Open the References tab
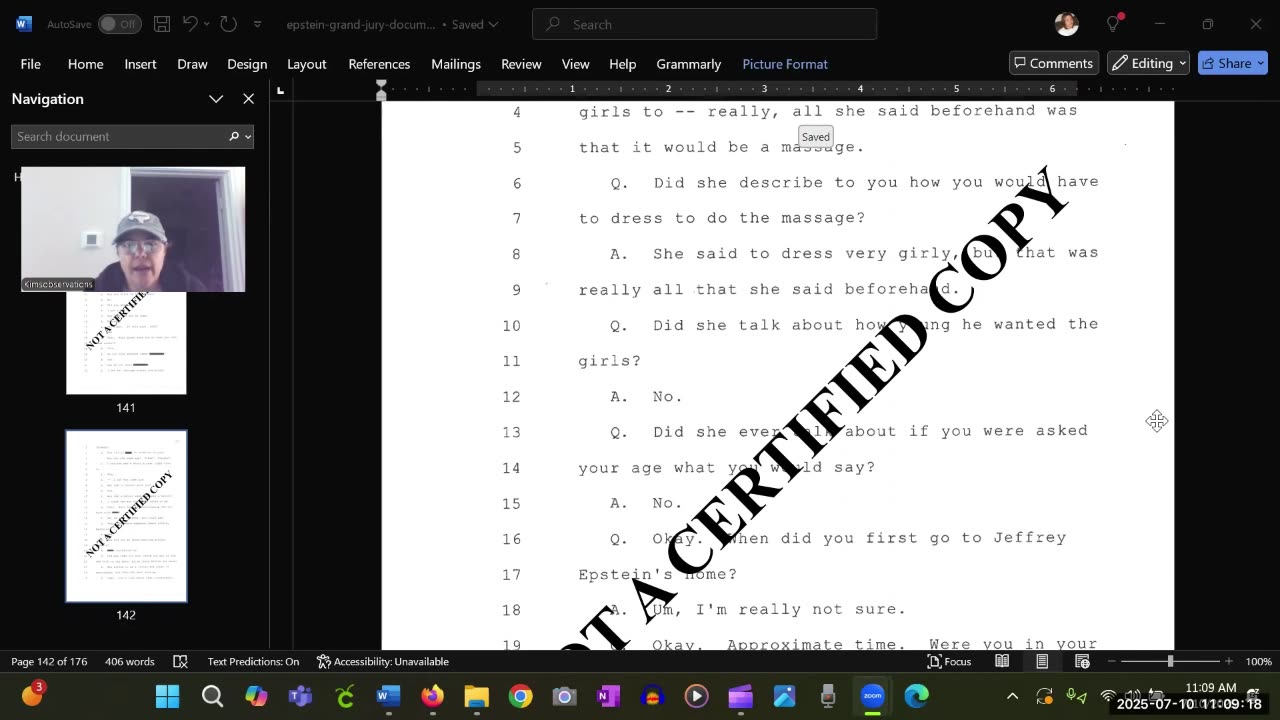The image size is (1280, 720). pyautogui.click(x=379, y=64)
